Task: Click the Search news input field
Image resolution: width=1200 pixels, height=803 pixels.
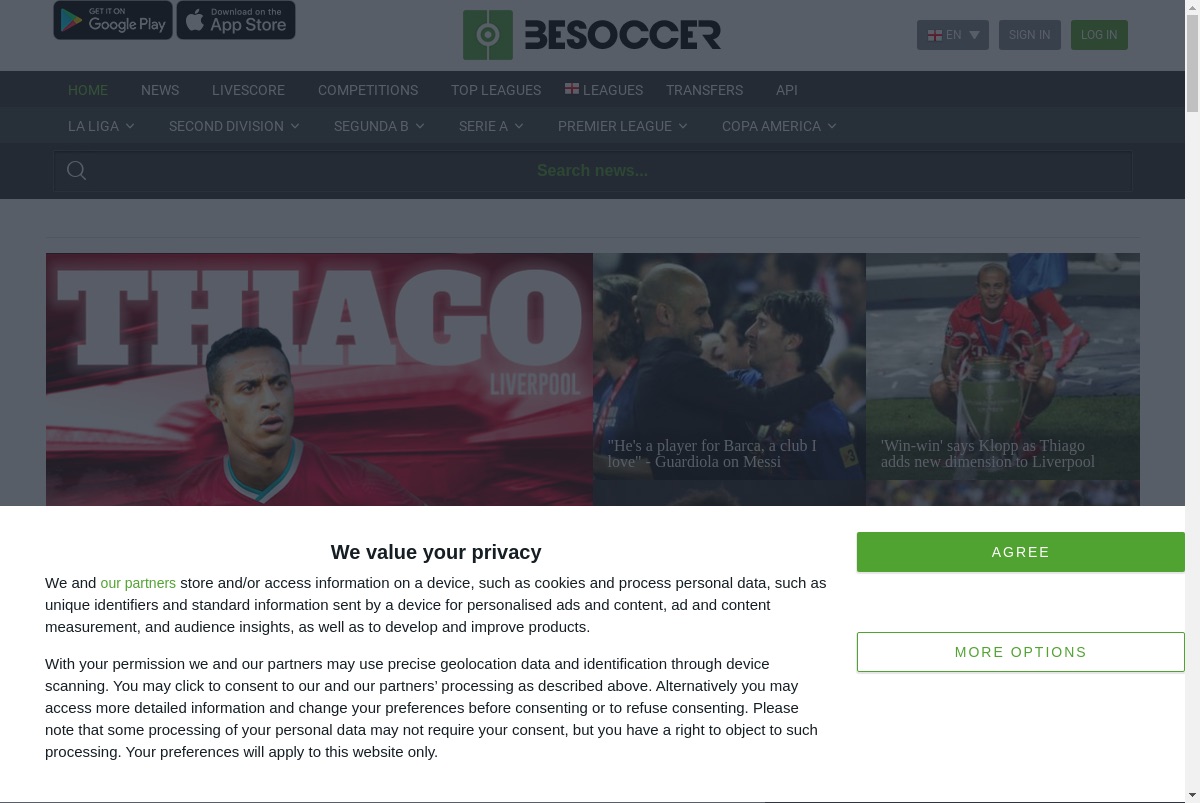Action: 593,171
